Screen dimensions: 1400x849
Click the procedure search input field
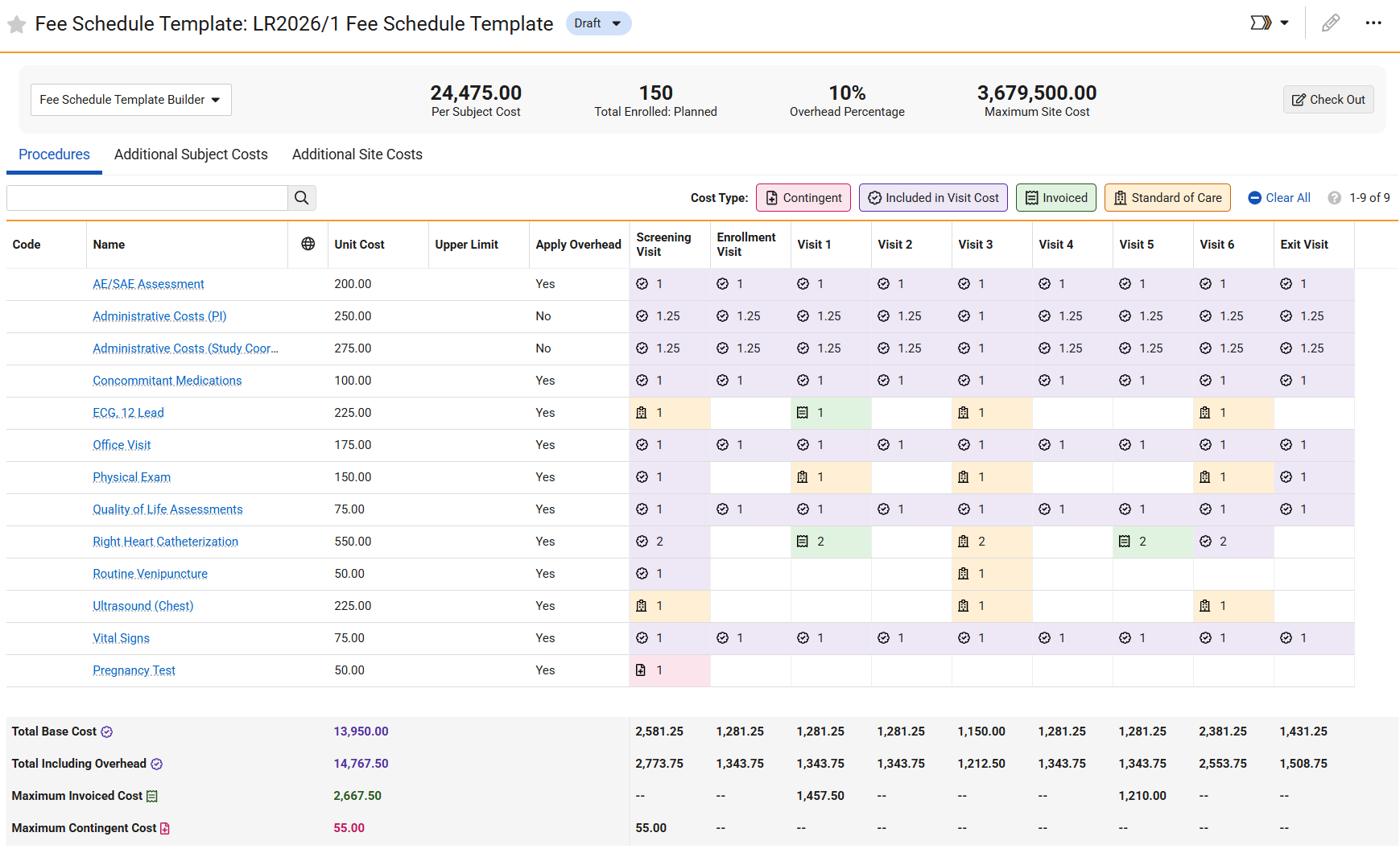[x=147, y=198]
